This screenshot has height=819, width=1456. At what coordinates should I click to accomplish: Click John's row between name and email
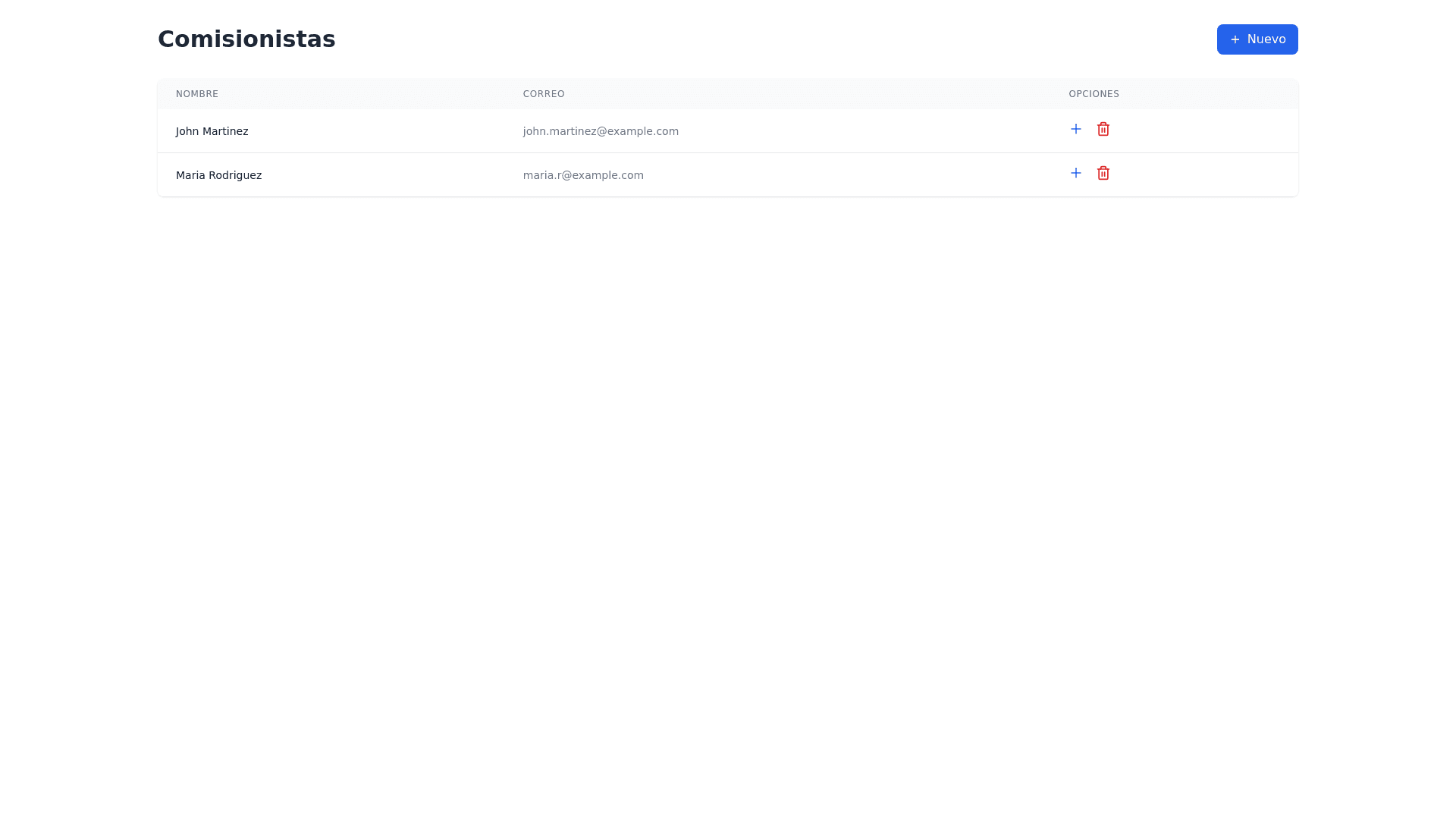pos(387,131)
